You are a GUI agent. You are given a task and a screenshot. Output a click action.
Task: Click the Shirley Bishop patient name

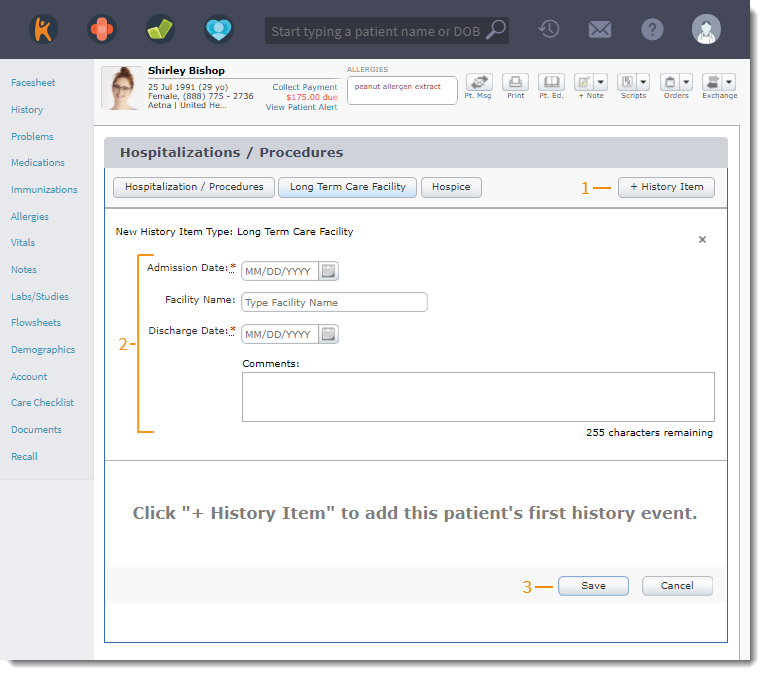[186, 71]
